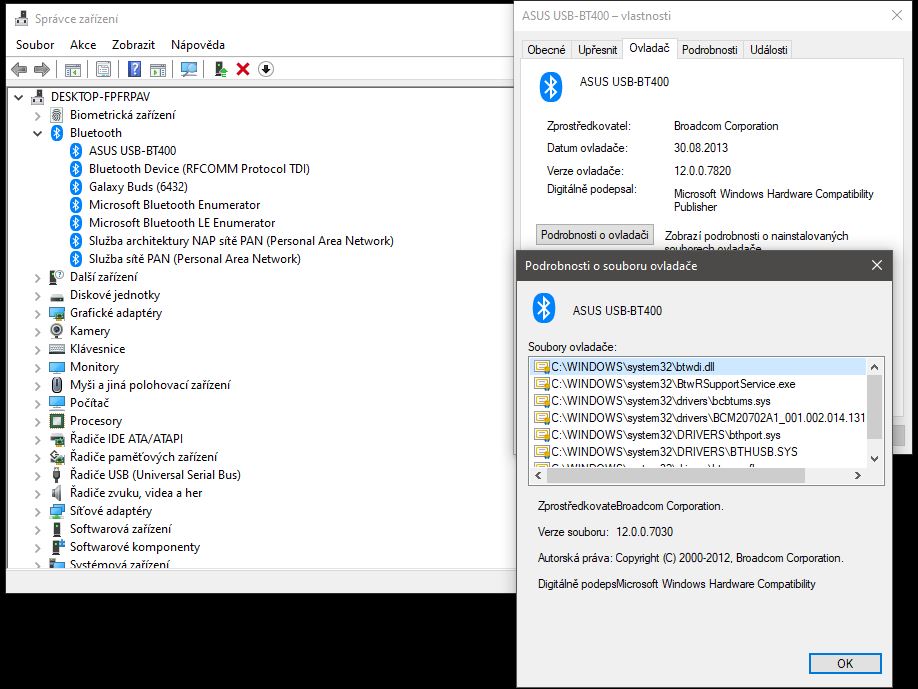Expand Biometrická zařízení category
Screen dimensions: 918x689
(x=37, y=116)
